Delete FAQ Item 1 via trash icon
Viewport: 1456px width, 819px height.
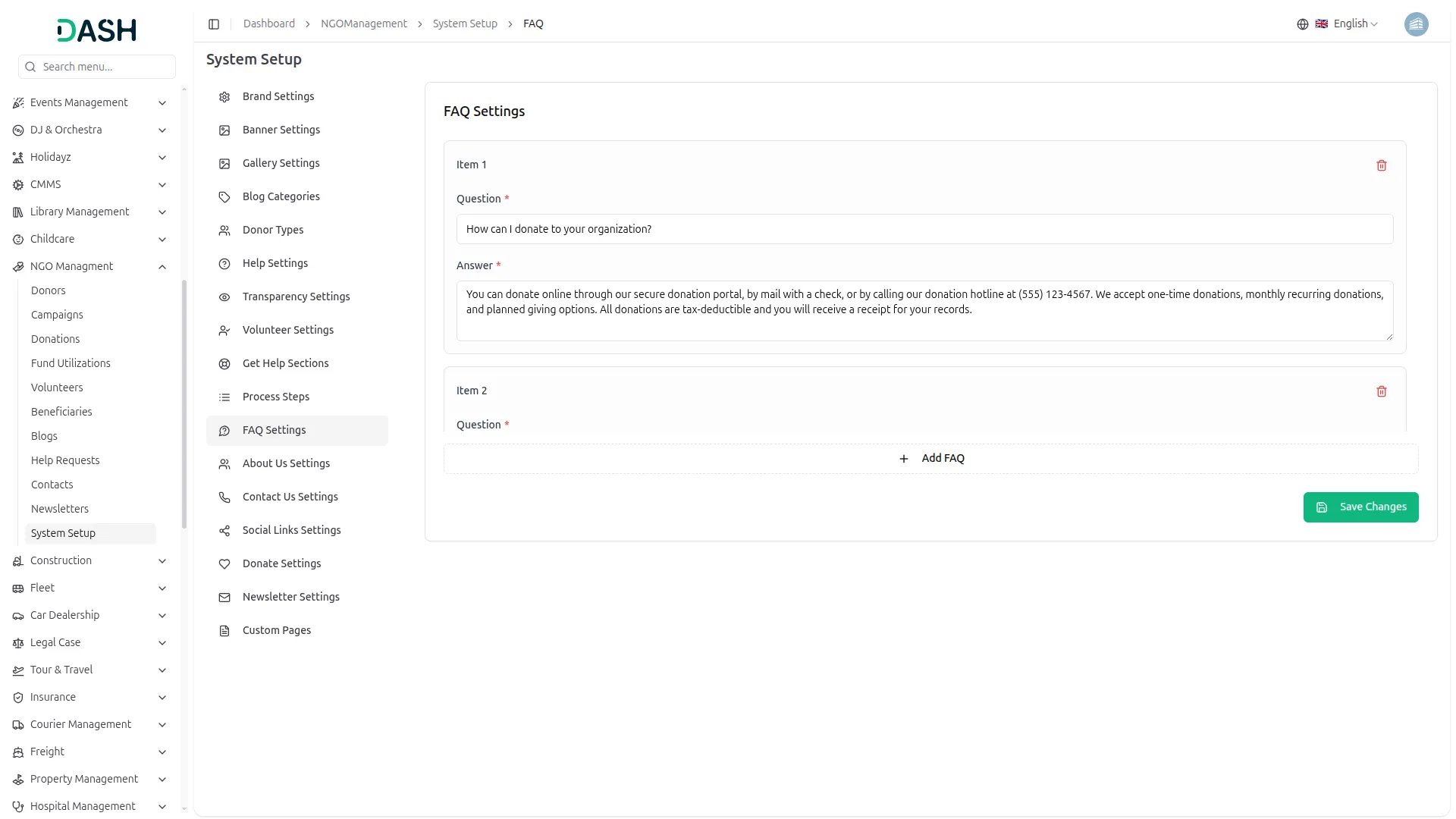click(1381, 165)
